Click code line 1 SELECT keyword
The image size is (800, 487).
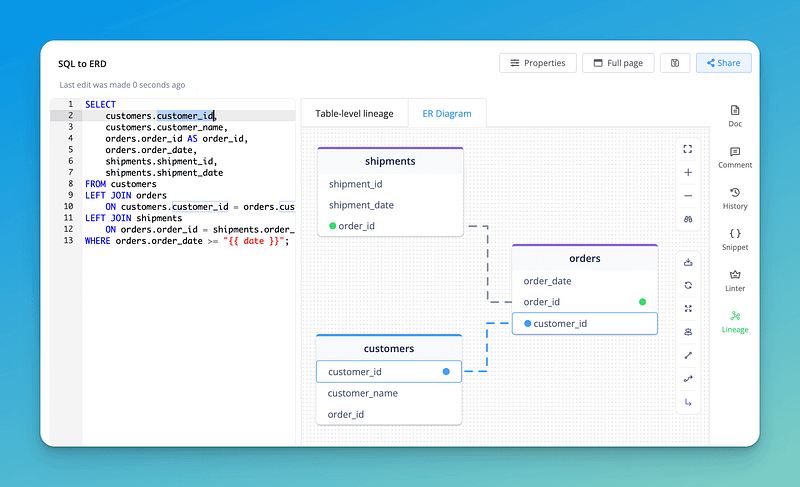[x=101, y=104]
